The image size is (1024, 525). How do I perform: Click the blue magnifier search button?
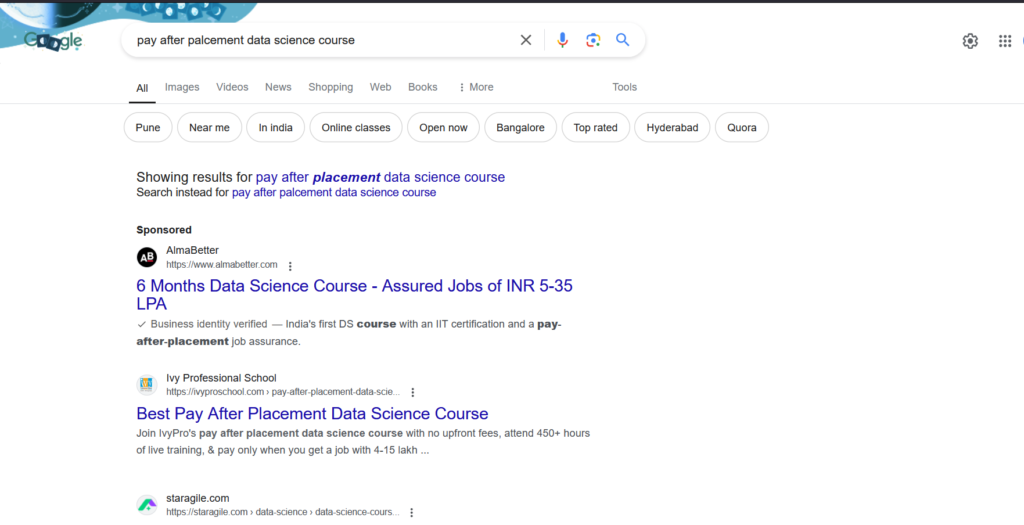tap(623, 40)
